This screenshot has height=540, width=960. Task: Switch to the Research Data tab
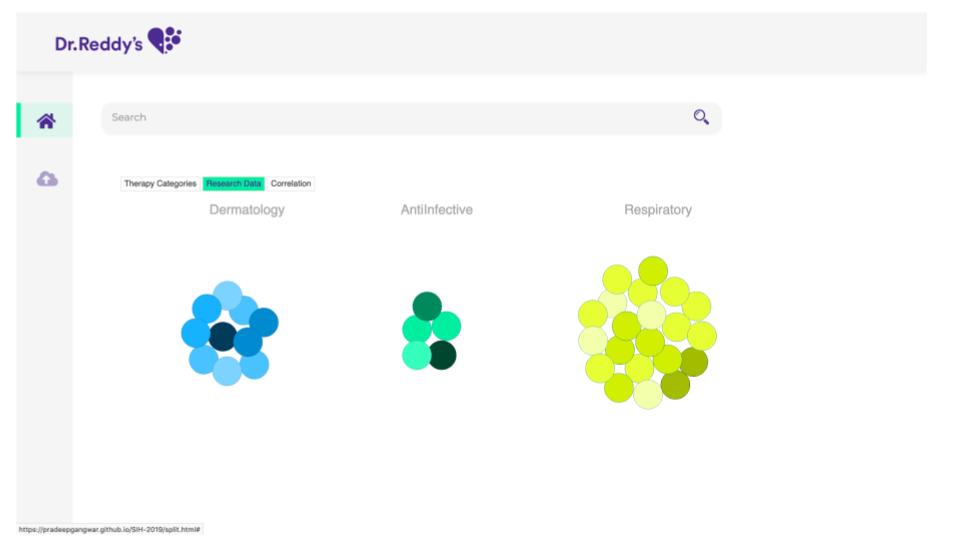click(x=233, y=184)
